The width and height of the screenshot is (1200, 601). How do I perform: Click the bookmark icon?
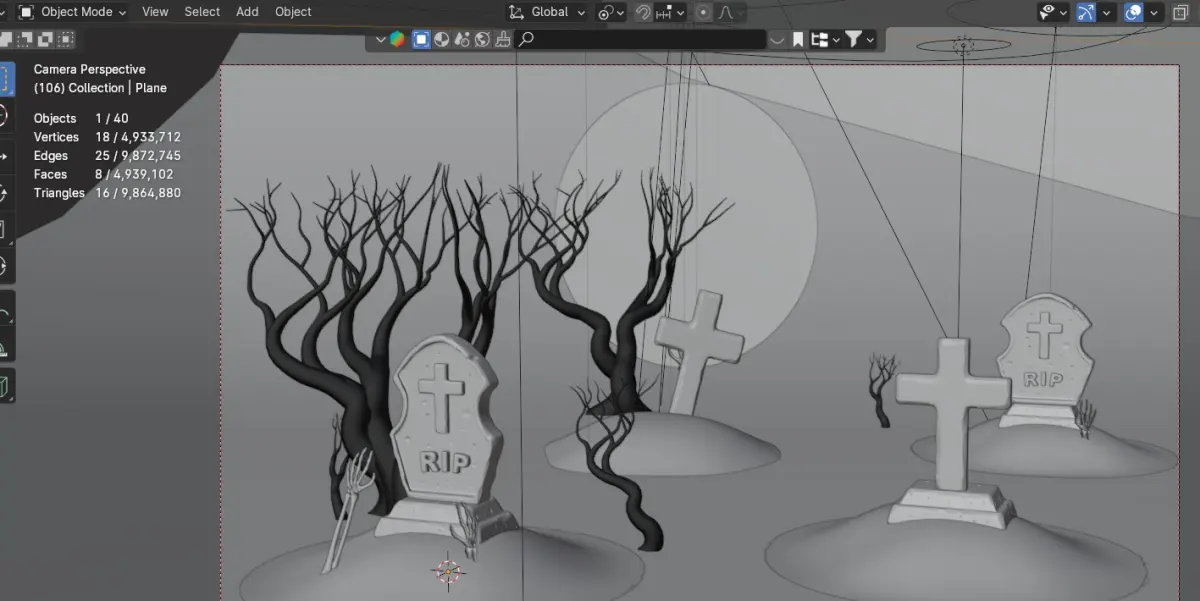pos(798,39)
